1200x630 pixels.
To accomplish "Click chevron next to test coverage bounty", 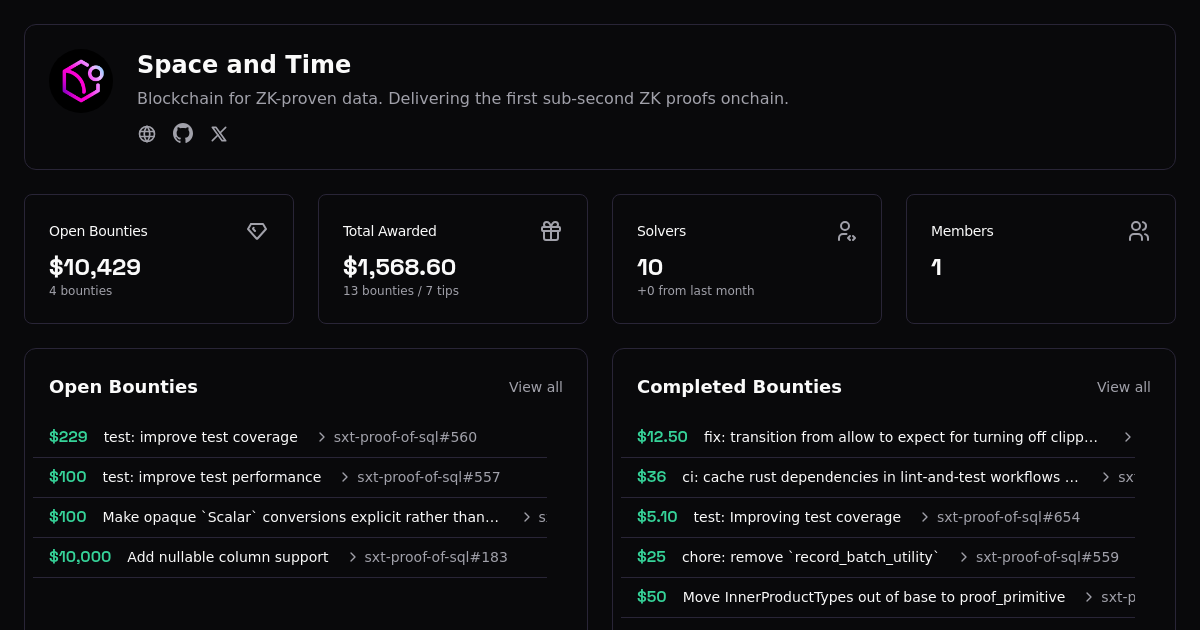I will pos(322,437).
